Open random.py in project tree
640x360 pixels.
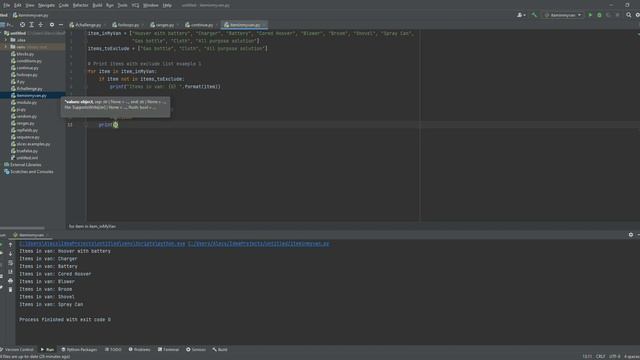tap(26, 116)
